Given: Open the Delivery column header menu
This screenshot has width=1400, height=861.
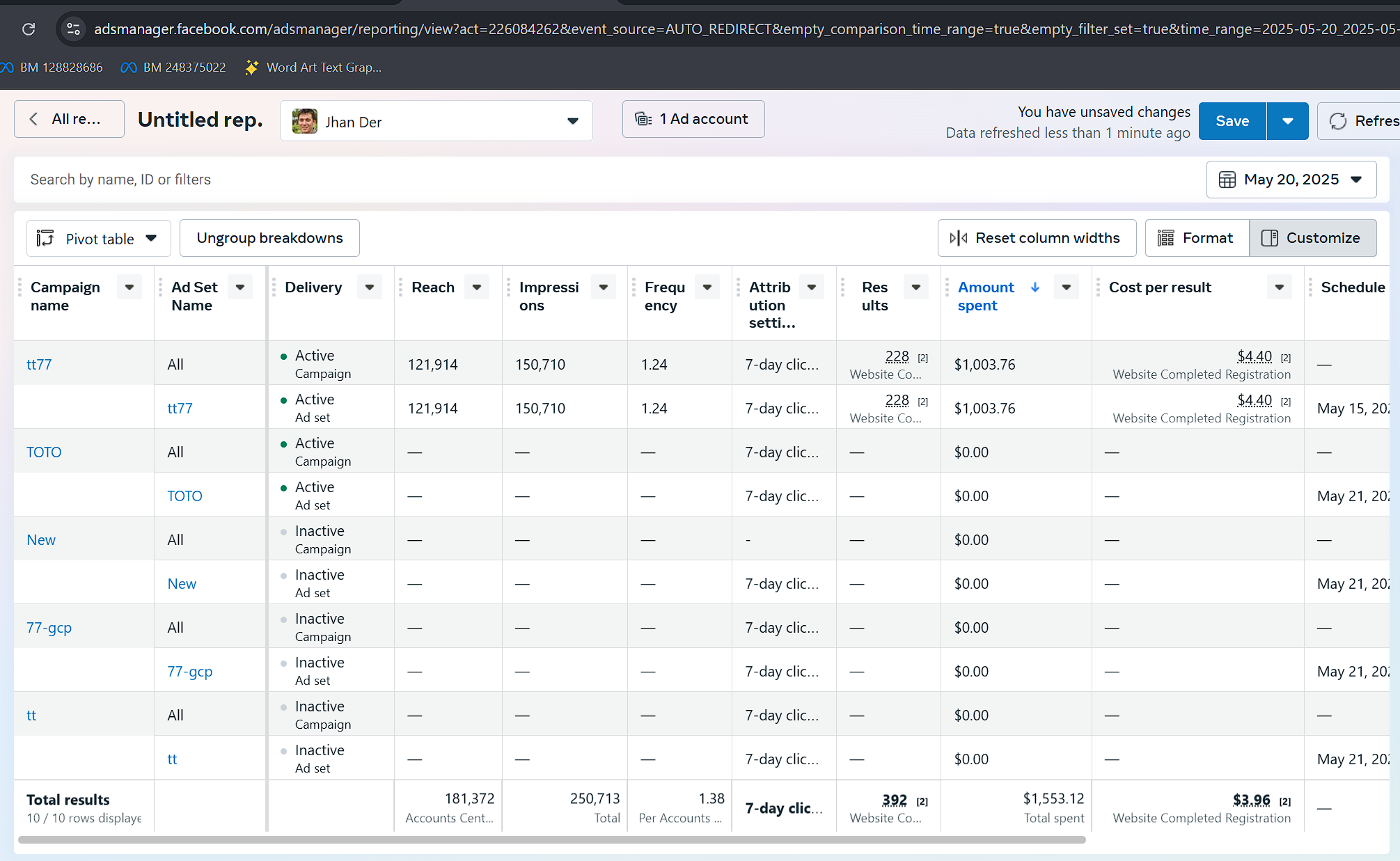Looking at the screenshot, I should click(370, 287).
